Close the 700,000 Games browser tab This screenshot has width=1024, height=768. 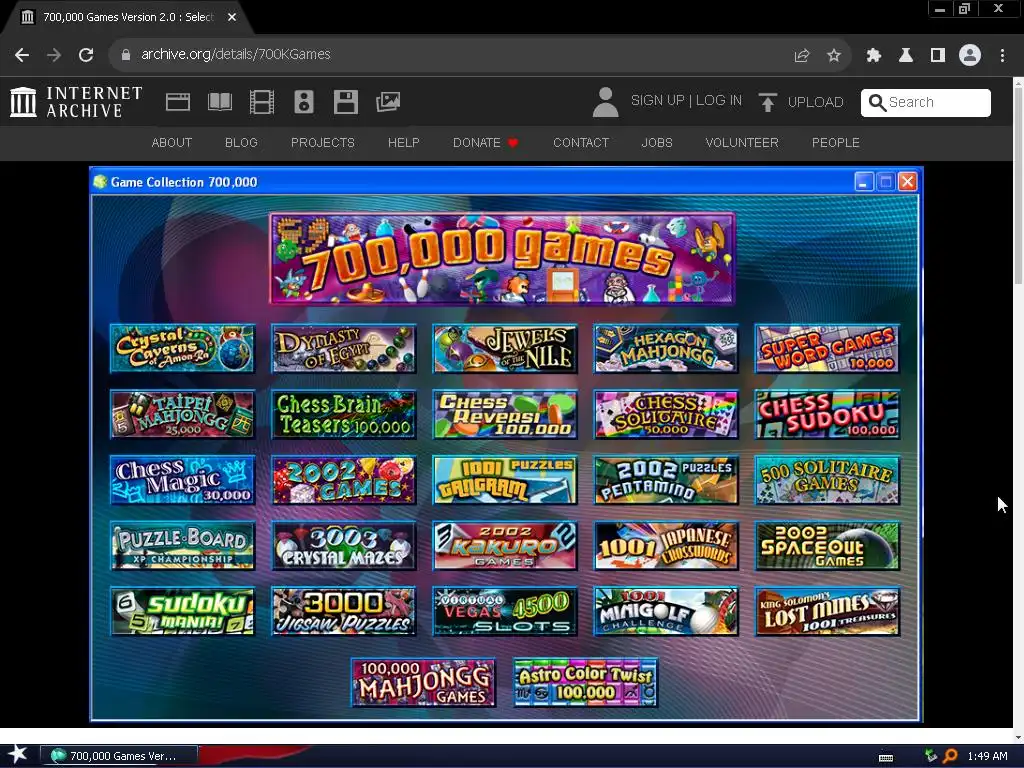click(232, 17)
